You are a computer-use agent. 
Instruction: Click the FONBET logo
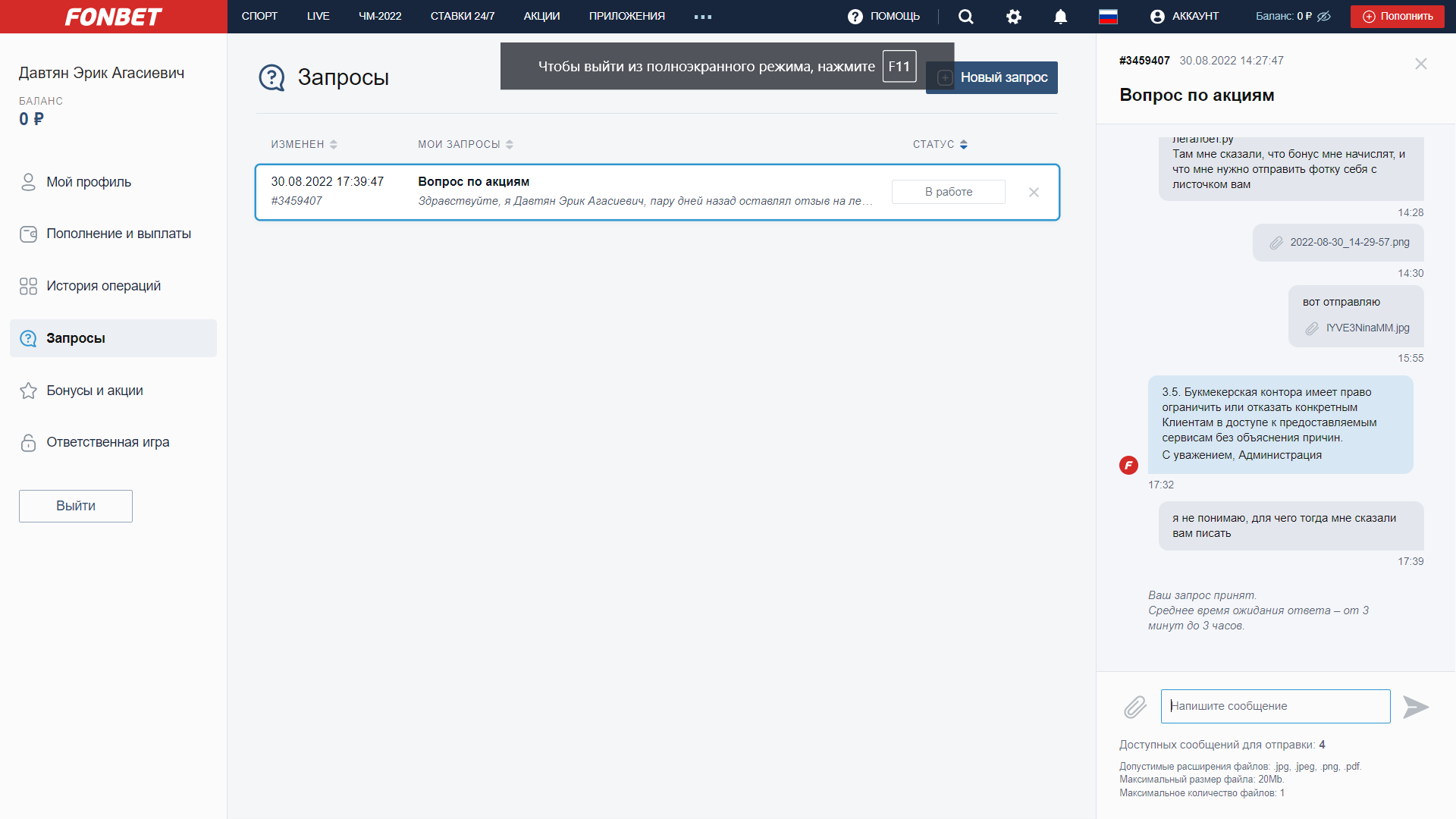click(x=114, y=17)
